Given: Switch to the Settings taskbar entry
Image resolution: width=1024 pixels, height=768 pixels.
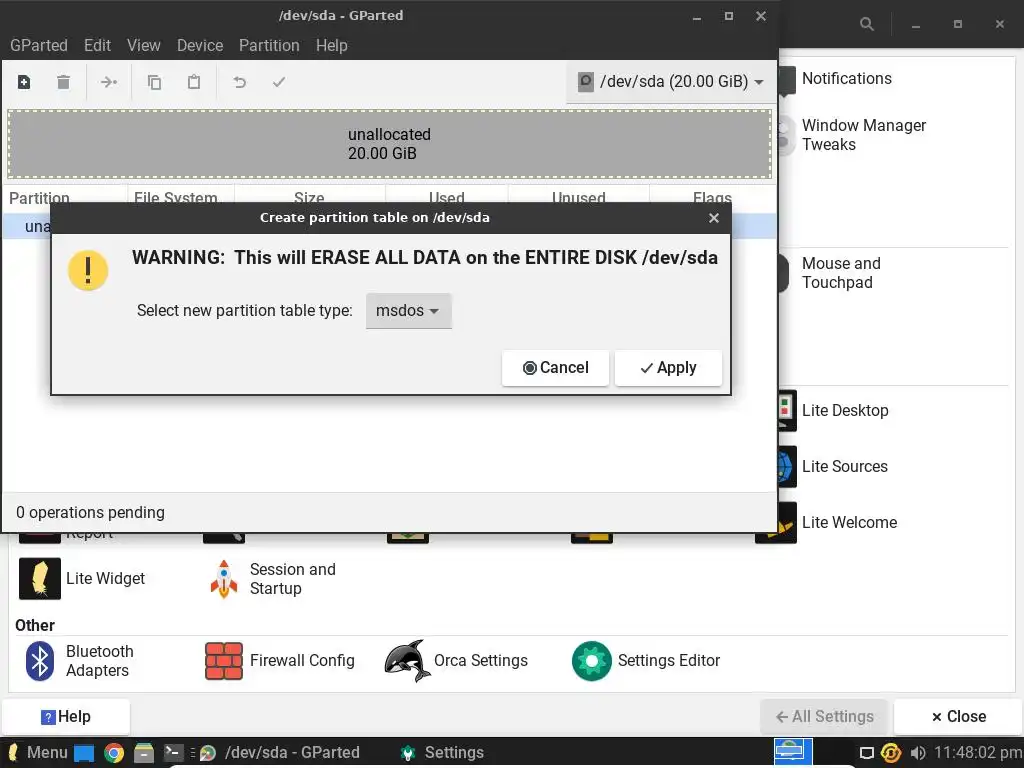Looking at the screenshot, I should tap(442, 753).
